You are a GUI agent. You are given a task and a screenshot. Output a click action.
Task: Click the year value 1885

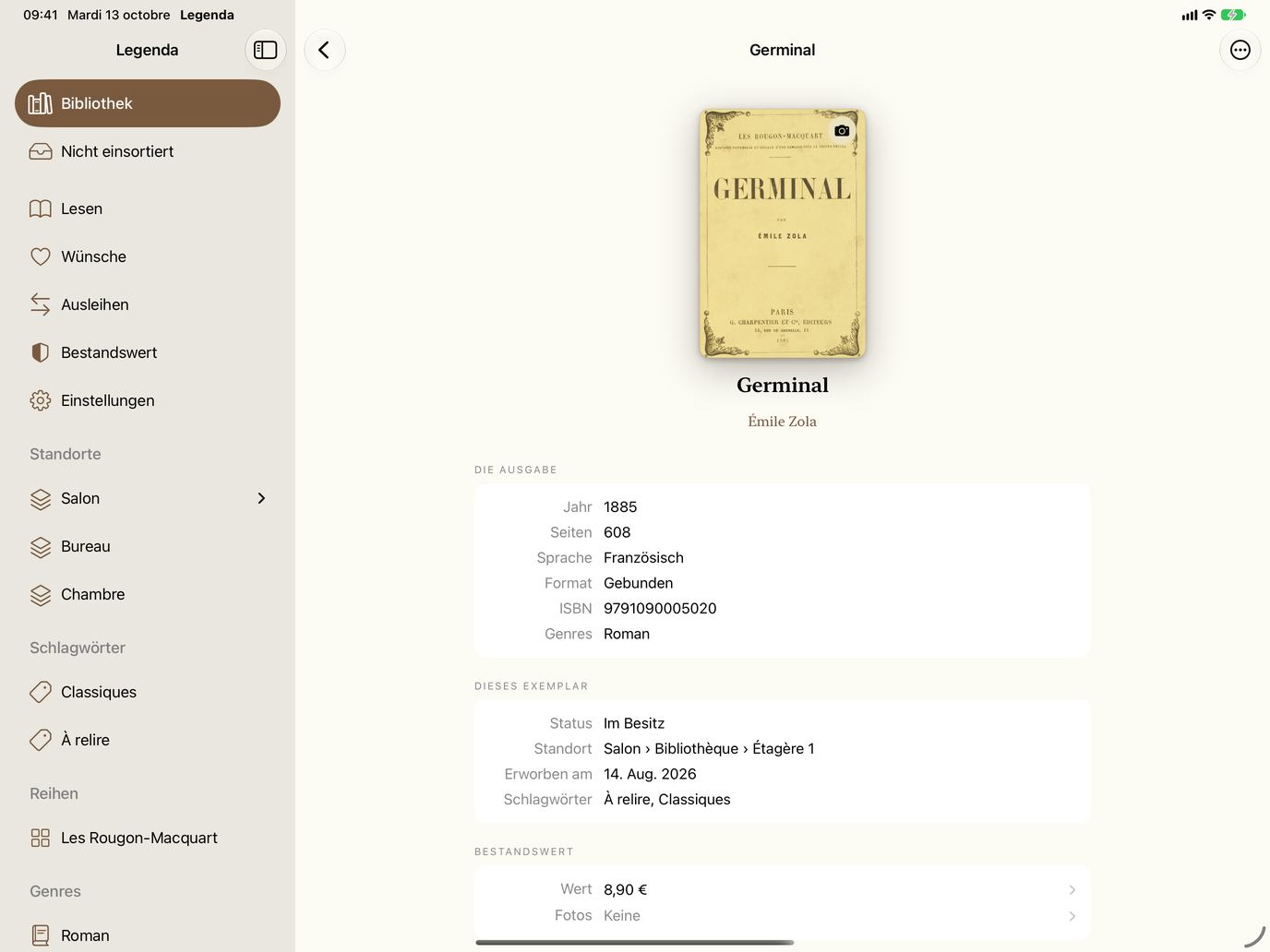click(x=620, y=507)
